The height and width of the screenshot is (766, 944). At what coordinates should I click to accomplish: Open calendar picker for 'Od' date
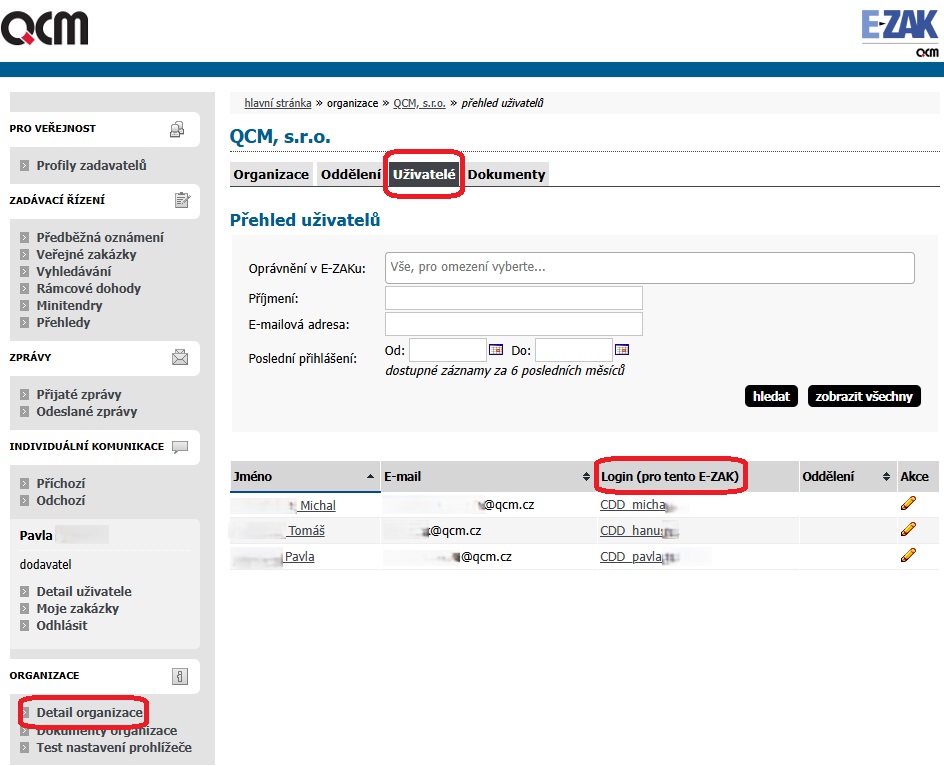(496, 350)
